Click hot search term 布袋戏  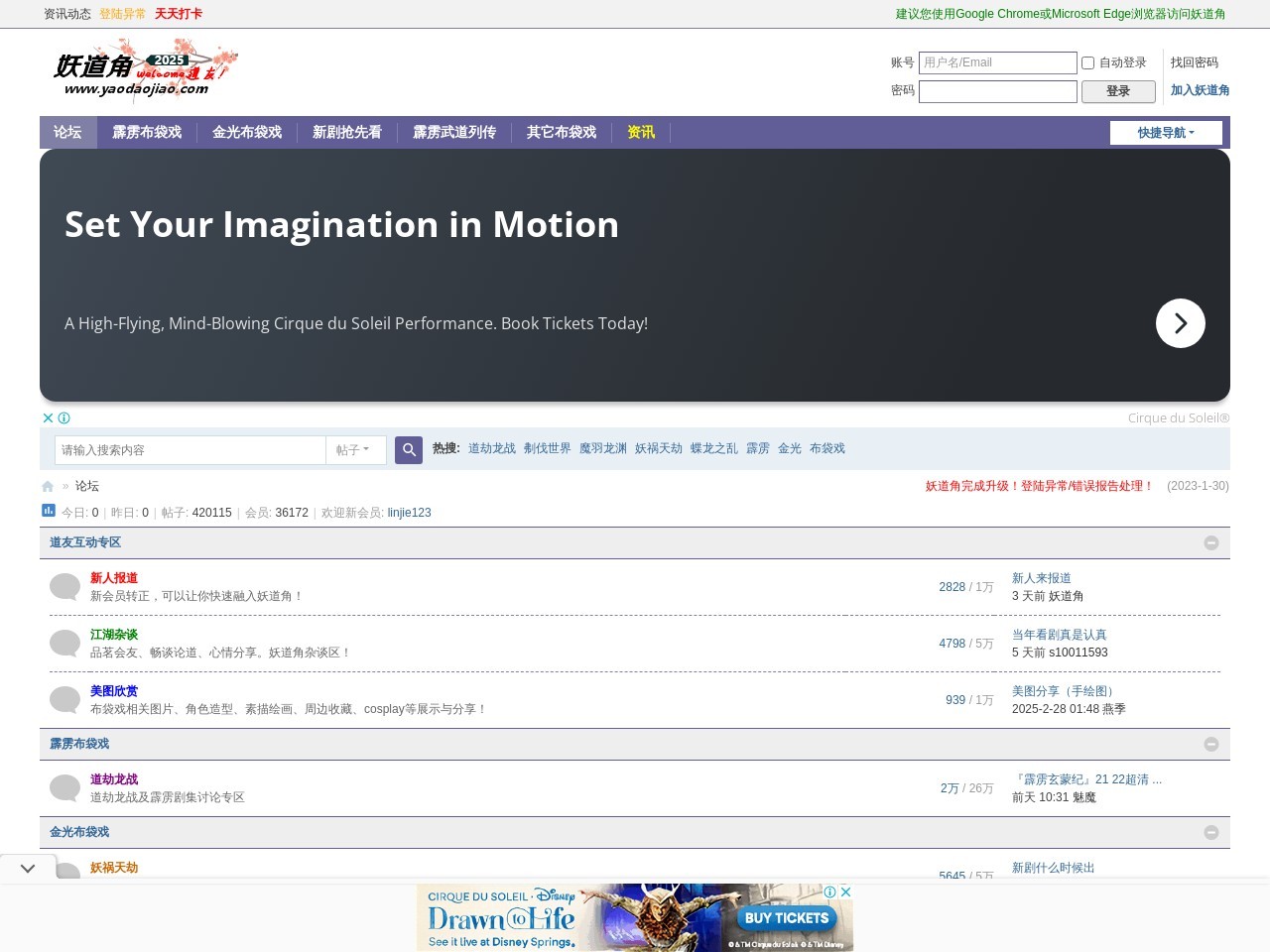(827, 448)
